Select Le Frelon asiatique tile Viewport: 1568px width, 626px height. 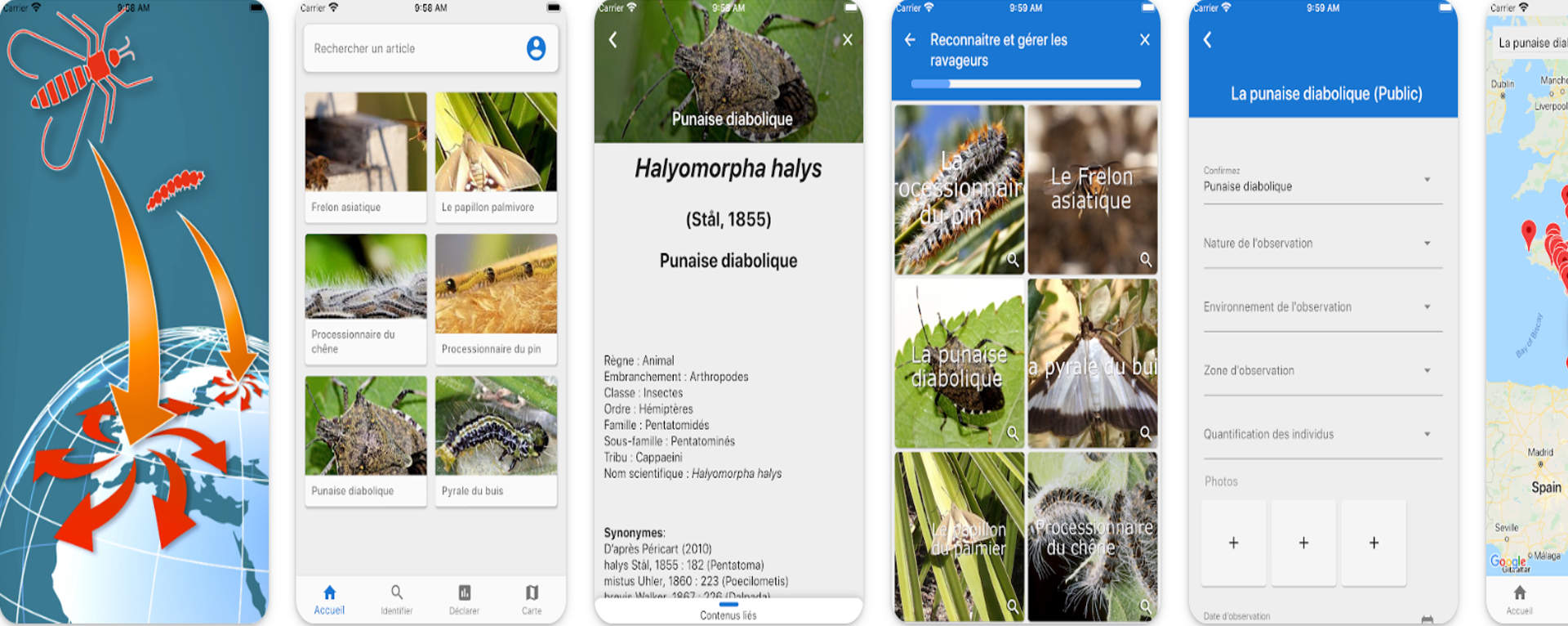1093,189
